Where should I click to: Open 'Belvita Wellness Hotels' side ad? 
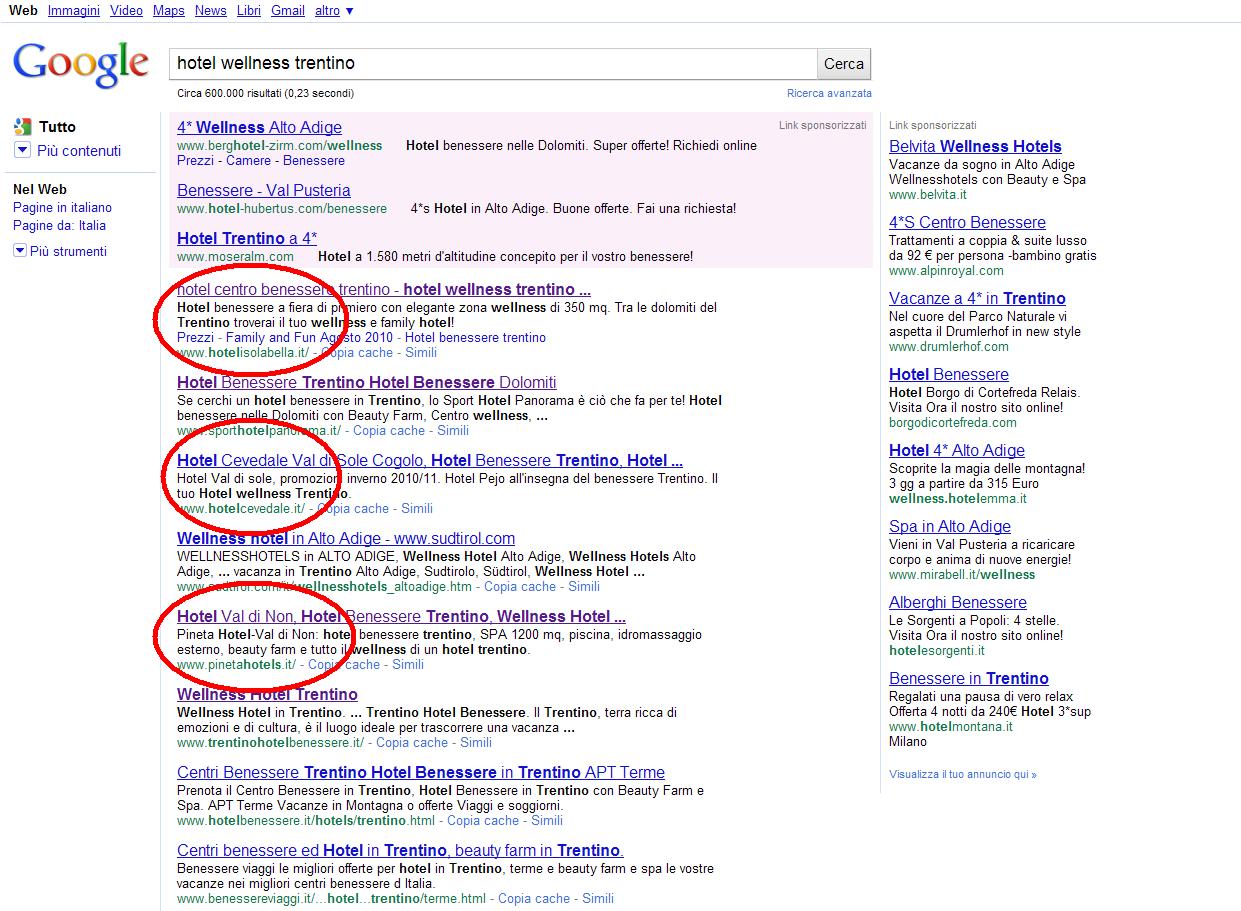click(975, 146)
